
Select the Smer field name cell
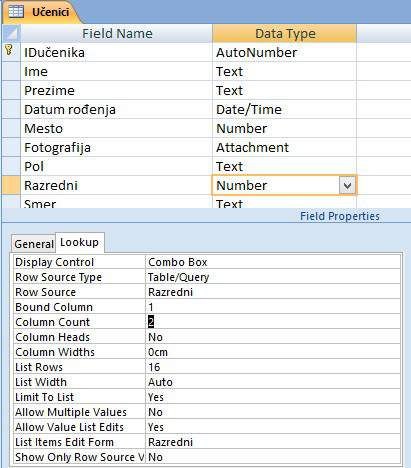click(x=117, y=202)
